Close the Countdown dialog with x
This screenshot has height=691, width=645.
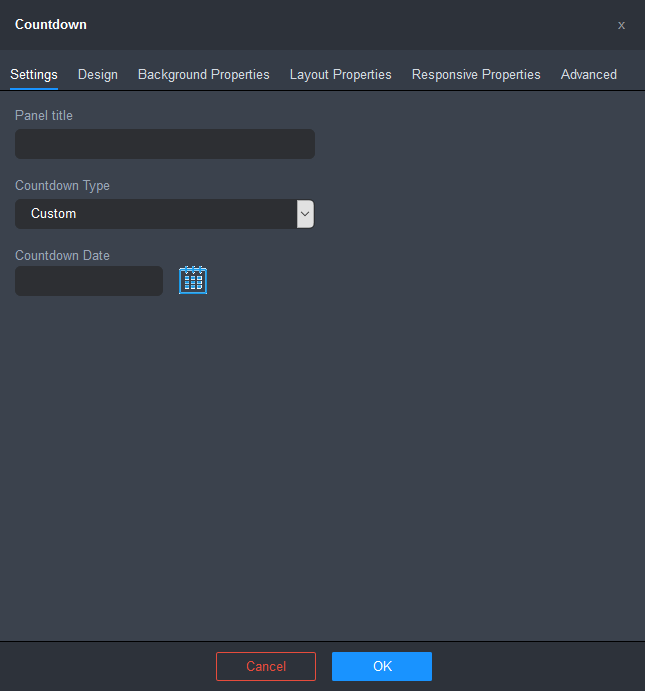[621, 25]
